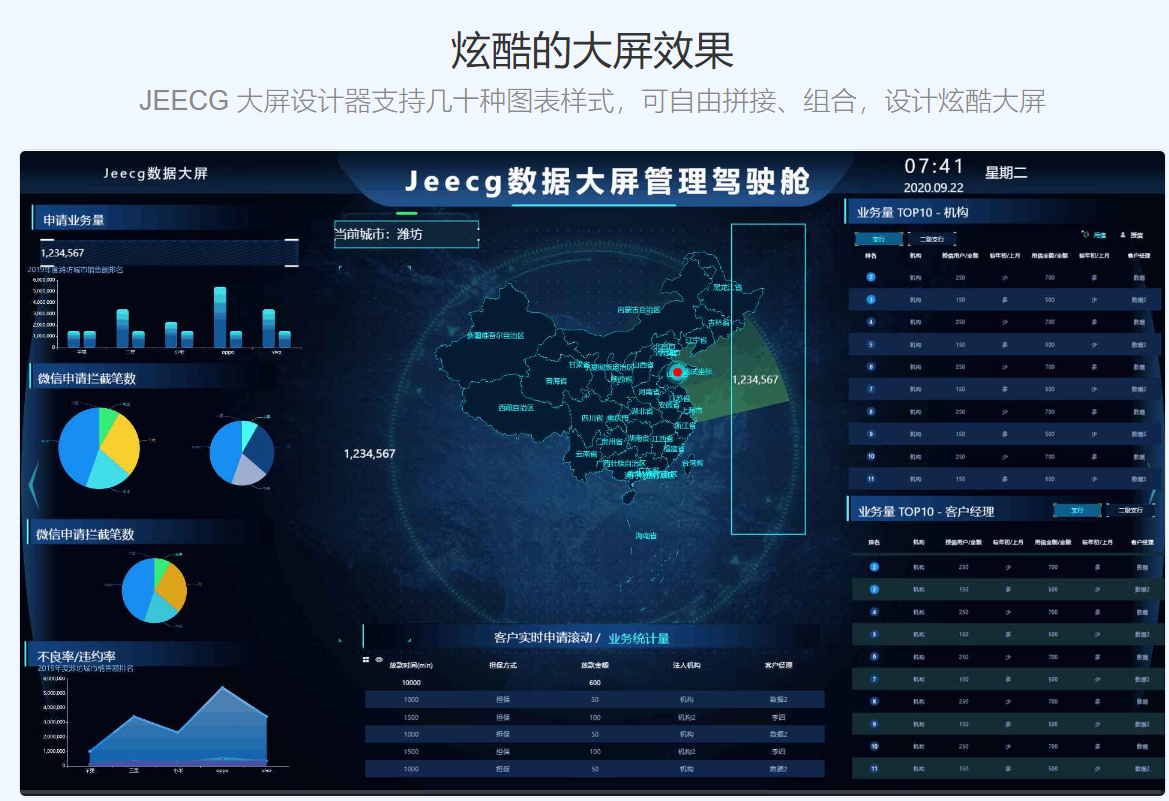Screen dimensions: 1169x801
Task: Select rank badge 2 in the 机构 TOP10 table
Action: click(x=871, y=277)
